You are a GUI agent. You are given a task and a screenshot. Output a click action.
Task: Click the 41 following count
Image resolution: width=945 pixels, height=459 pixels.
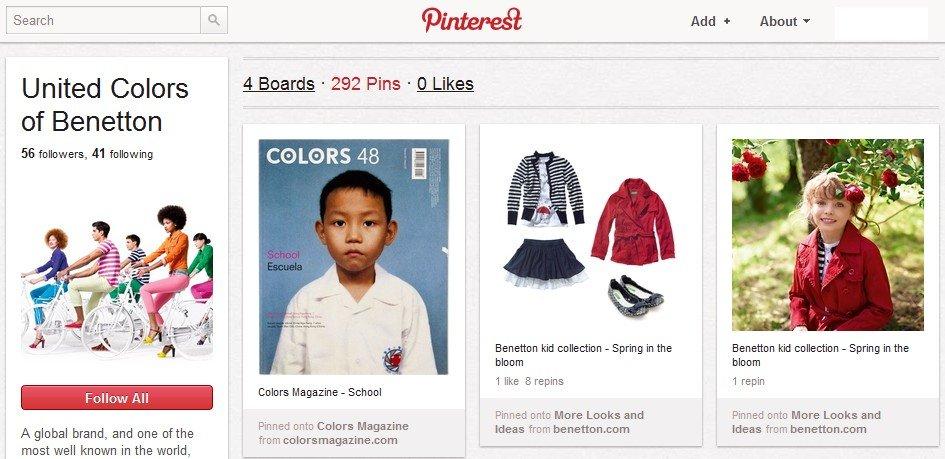click(x=122, y=154)
